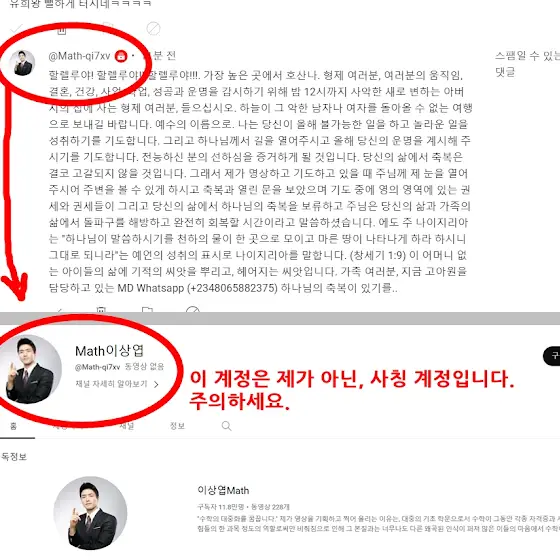The width and height of the screenshot is (560, 560).
Task: Open the @Math-qi7xv commenter handle
Action: 79,56
